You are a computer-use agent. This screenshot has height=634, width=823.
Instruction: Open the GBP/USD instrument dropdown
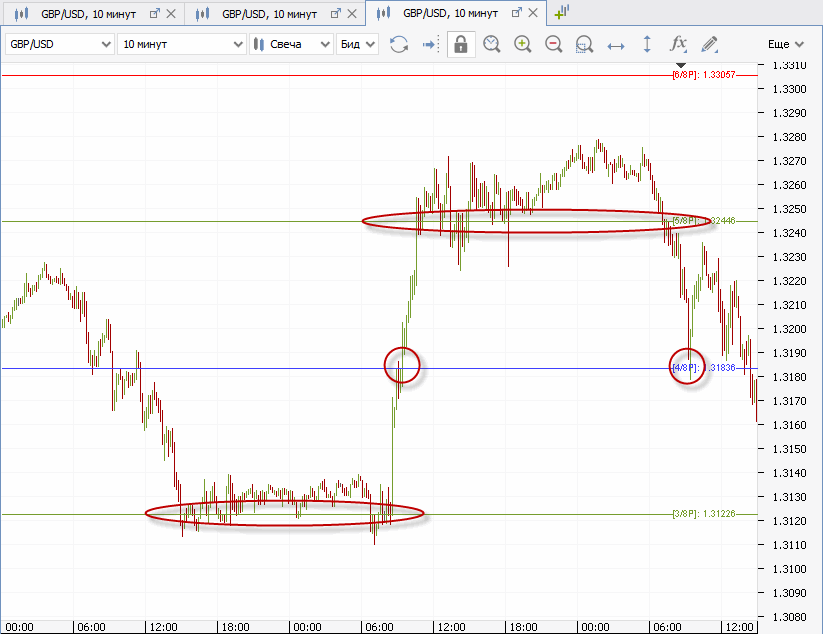click(58, 44)
